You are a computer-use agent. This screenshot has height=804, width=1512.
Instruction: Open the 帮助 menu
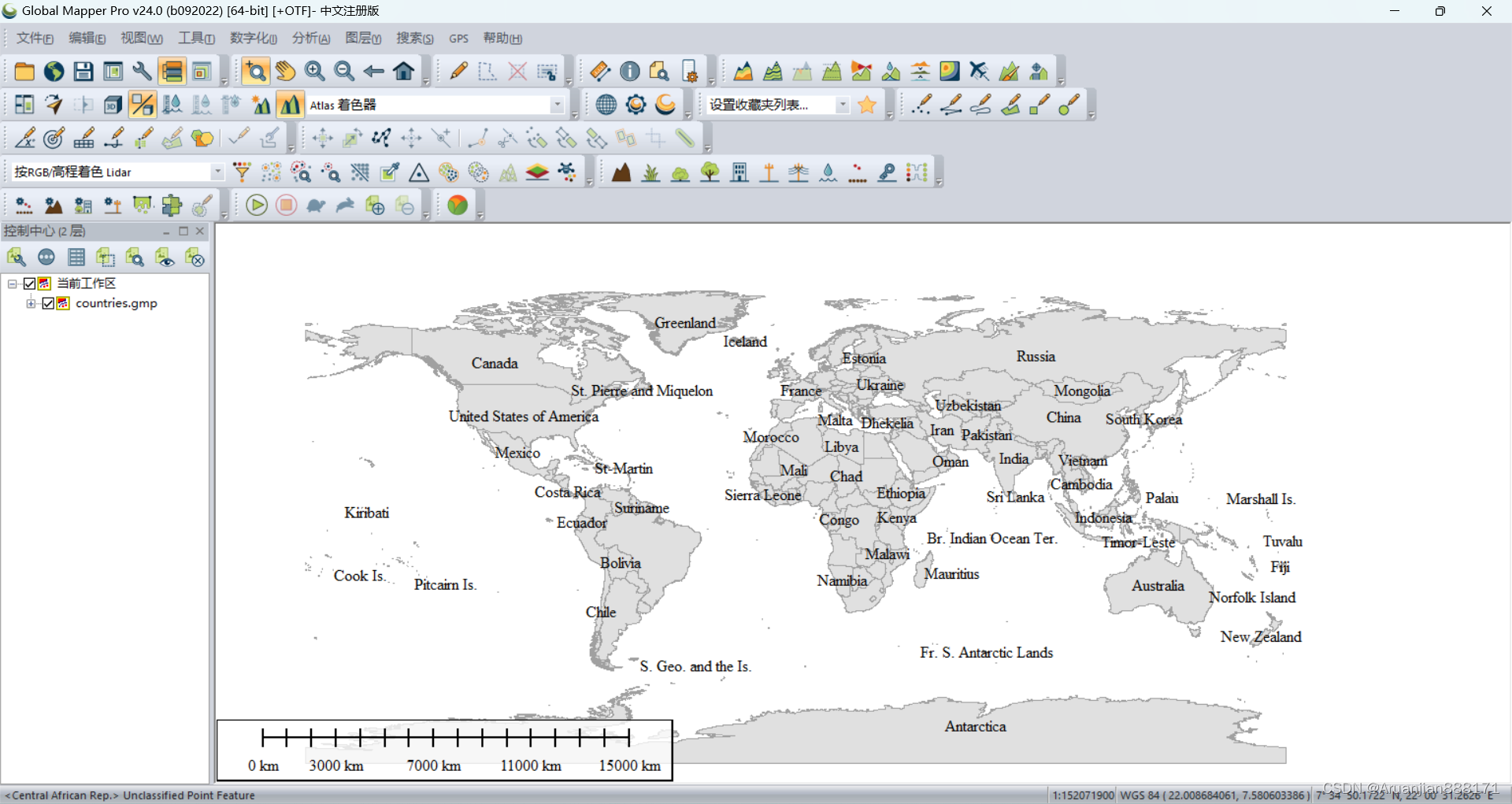pyautogui.click(x=502, y=38)
